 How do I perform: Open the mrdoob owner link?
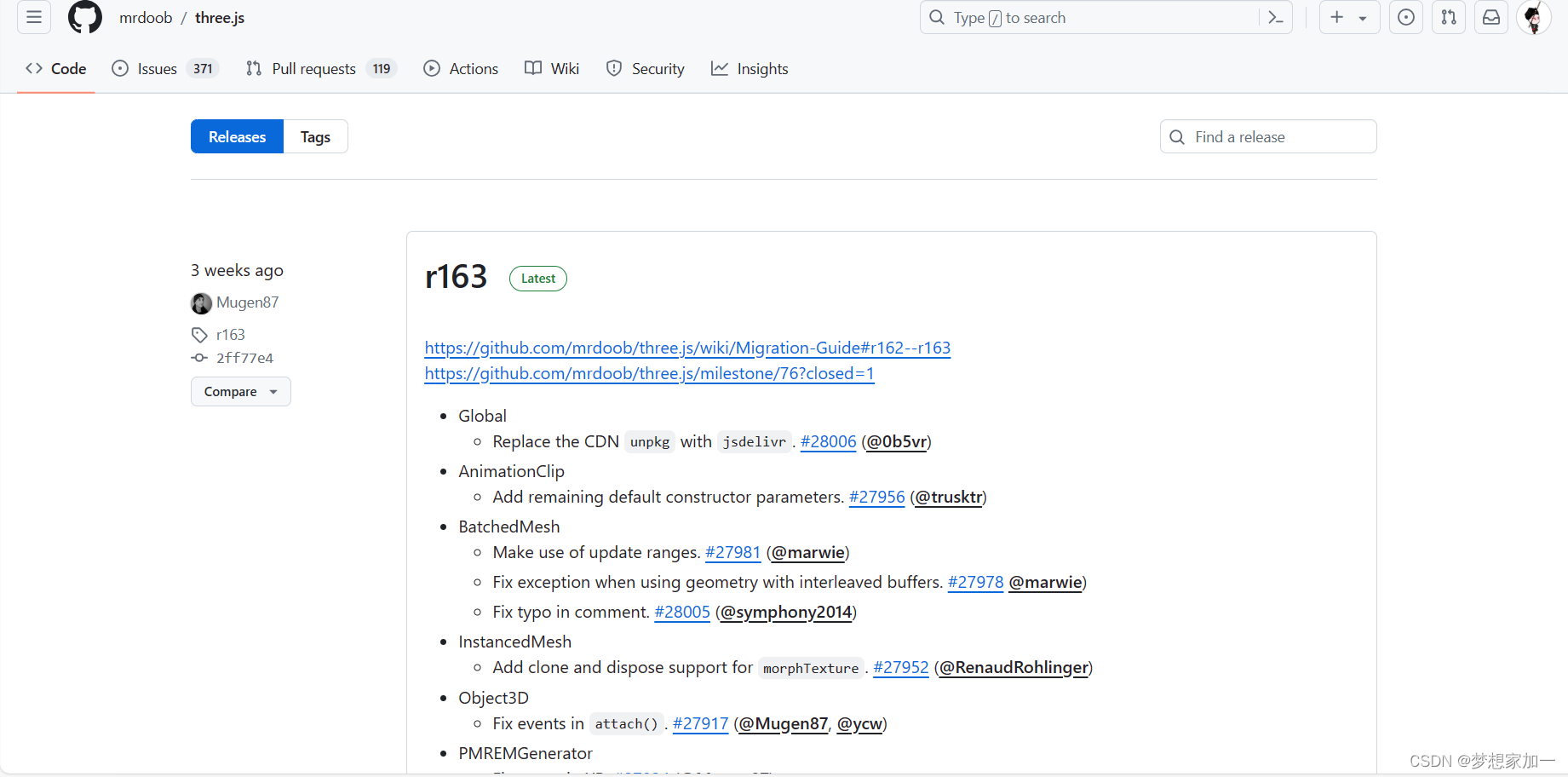point(146,18)
